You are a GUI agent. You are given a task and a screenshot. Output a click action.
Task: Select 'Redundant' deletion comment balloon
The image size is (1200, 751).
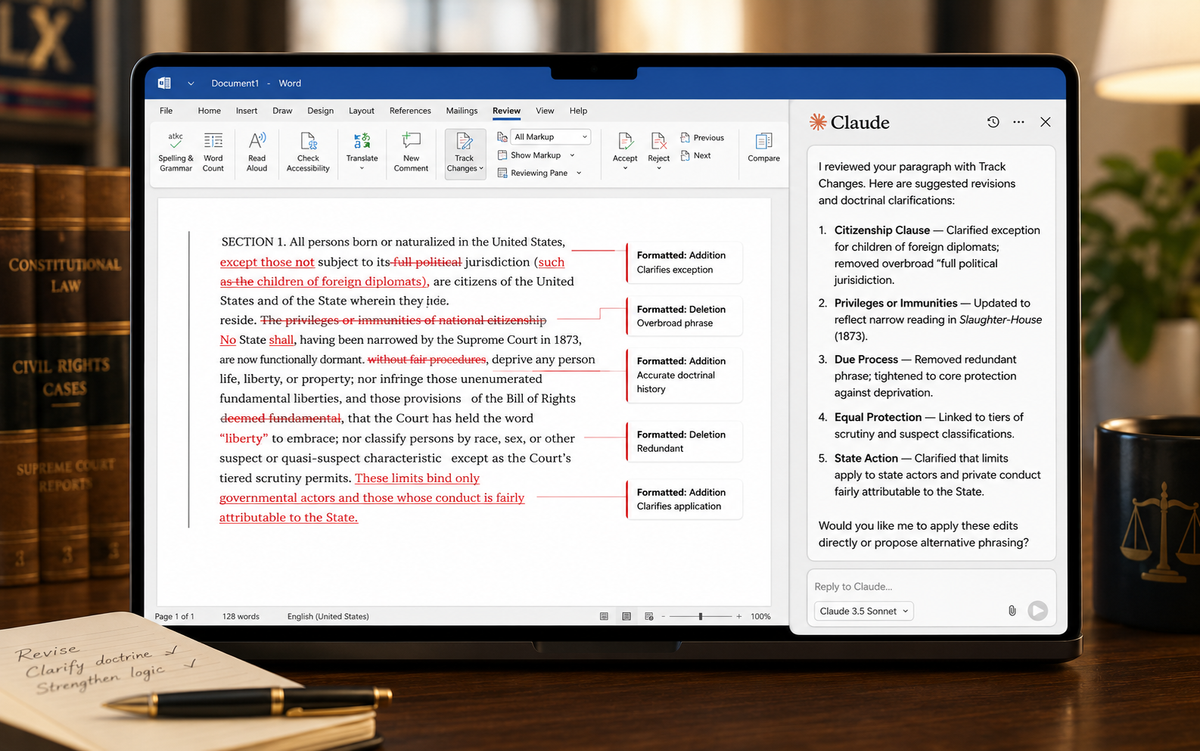click(x=685, y=441)
